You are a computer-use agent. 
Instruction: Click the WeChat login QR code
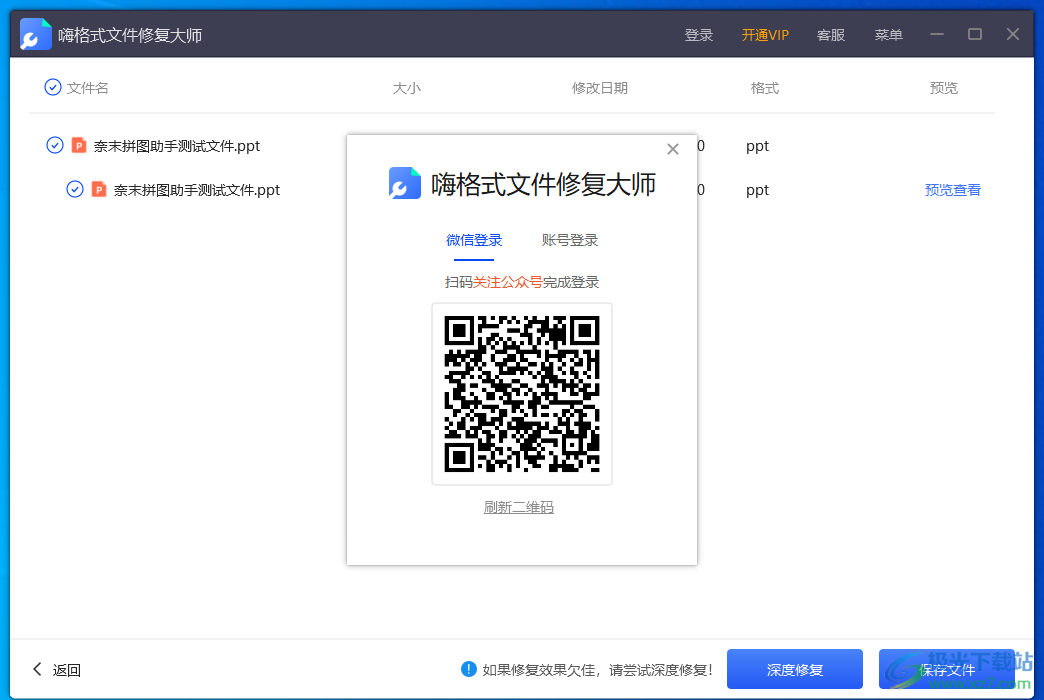(522, 394)
